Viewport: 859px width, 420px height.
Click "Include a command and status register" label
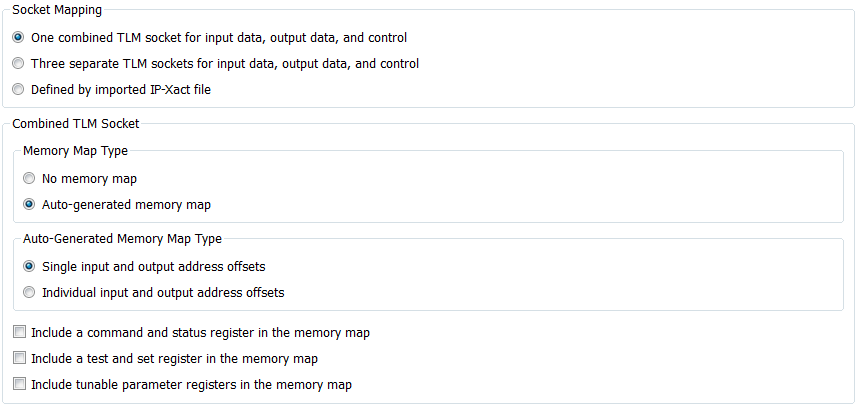(x=201, y=332)
